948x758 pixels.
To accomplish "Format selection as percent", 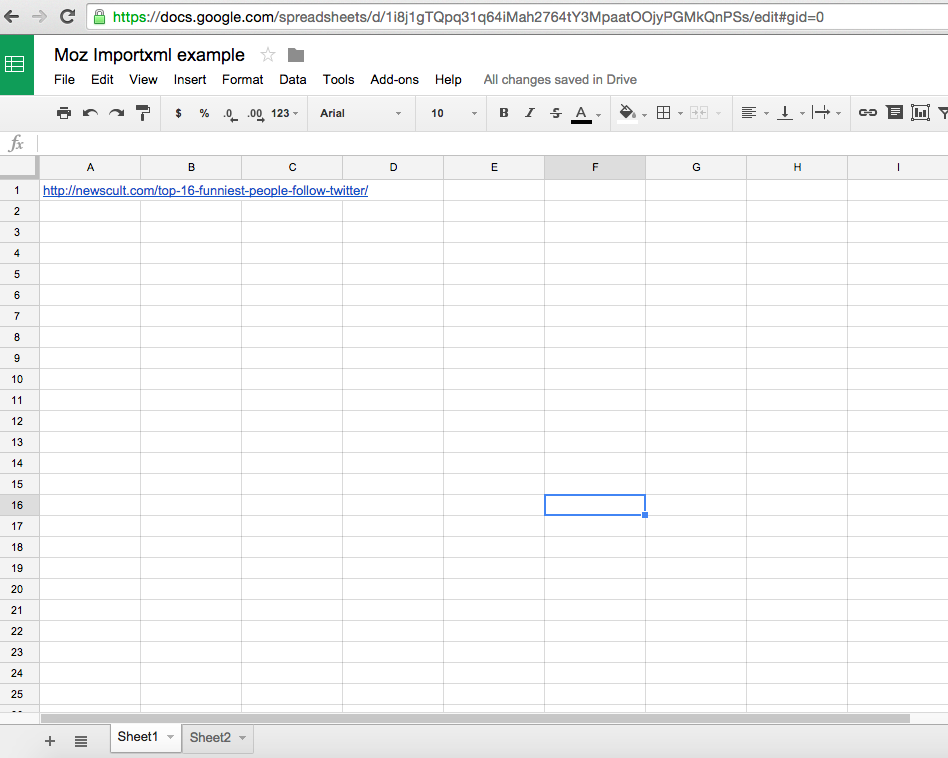I will (204, 113).
